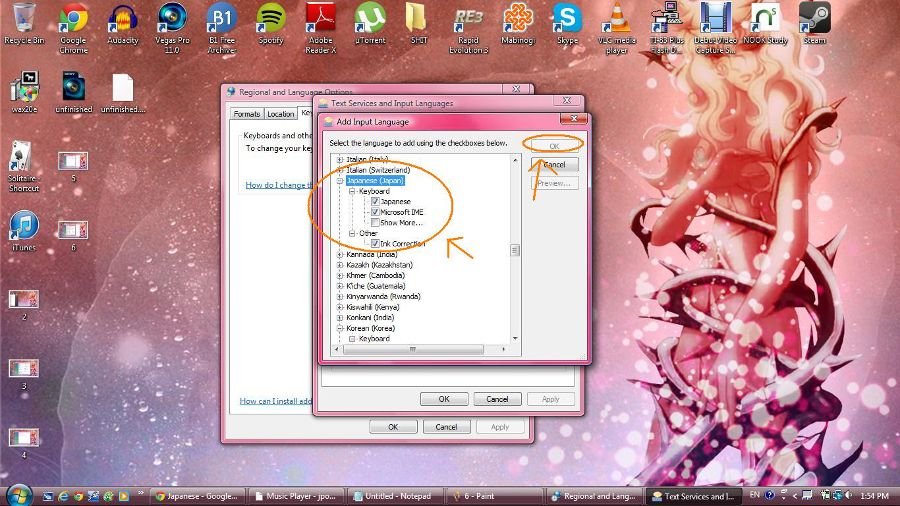
Task: Click OK in Add Input Language dialog
Action: 553,146
